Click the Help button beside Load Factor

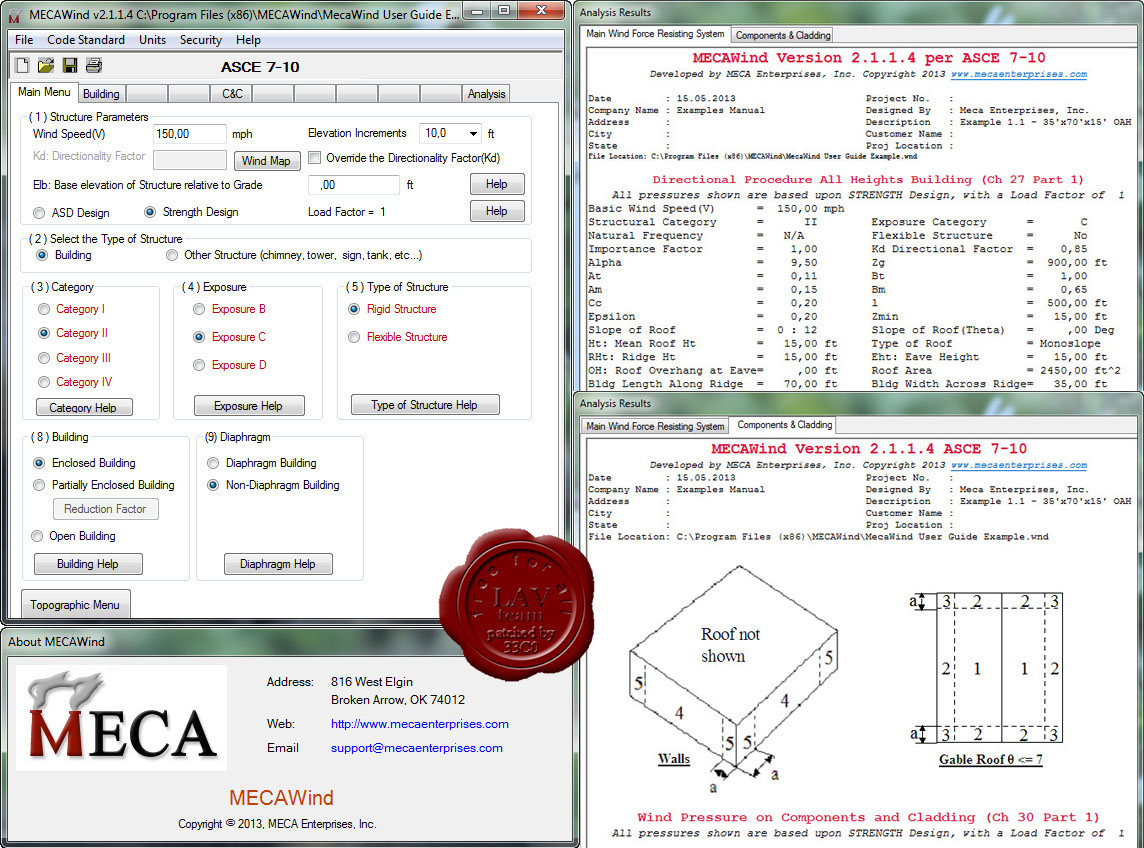click(x=497, y=211)
